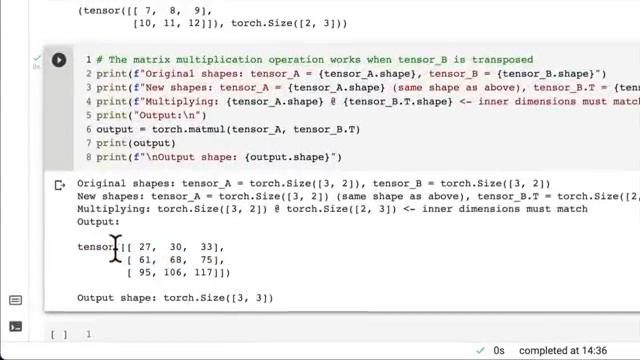Screen dimensions: 640x360
Task: Click previous output row "tensor([[ 7, 8, 9]"
Action: click(145, 11)
